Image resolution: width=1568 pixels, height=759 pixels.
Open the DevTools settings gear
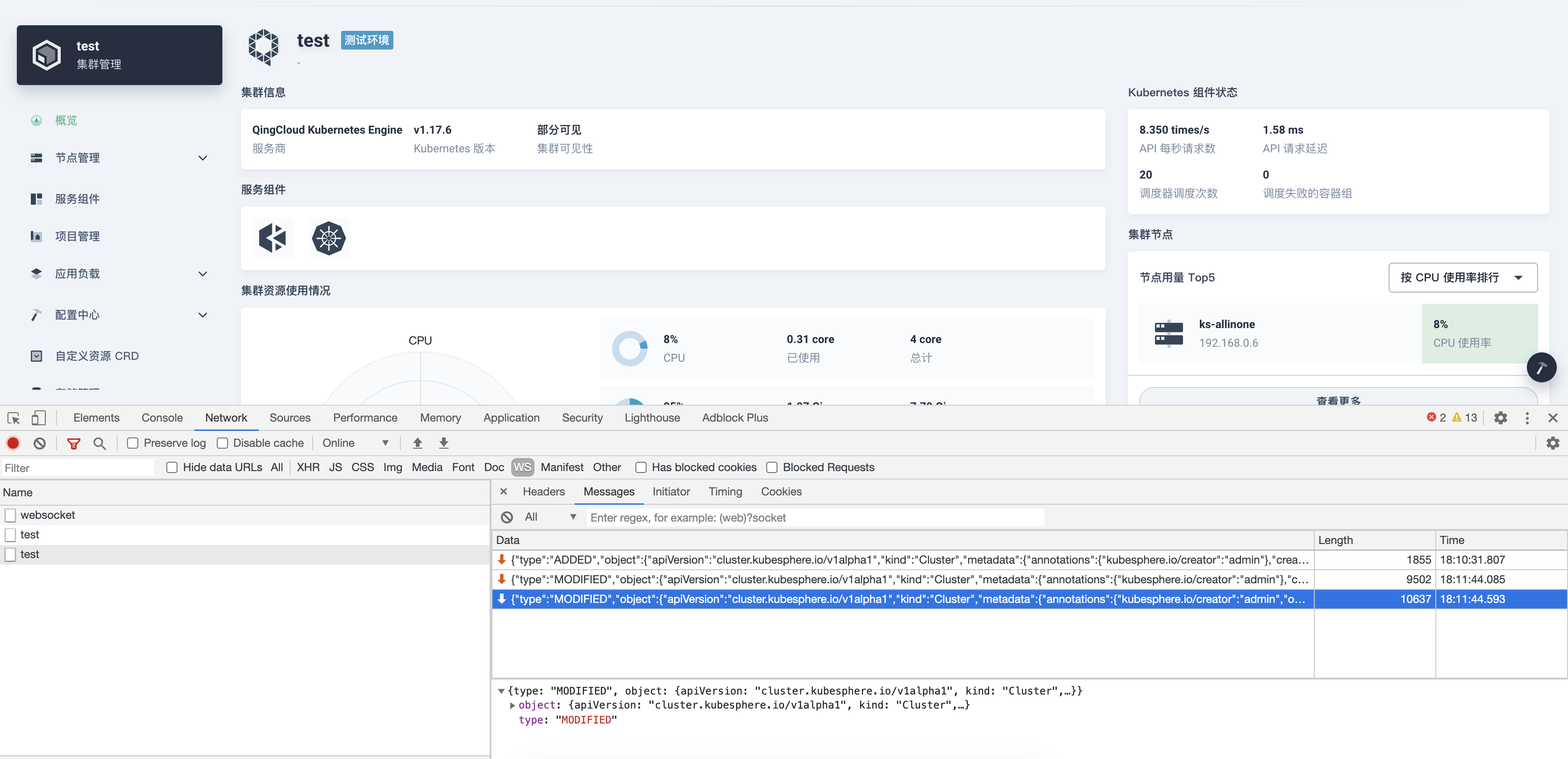pyautogui.click(x=1500, y=418)
